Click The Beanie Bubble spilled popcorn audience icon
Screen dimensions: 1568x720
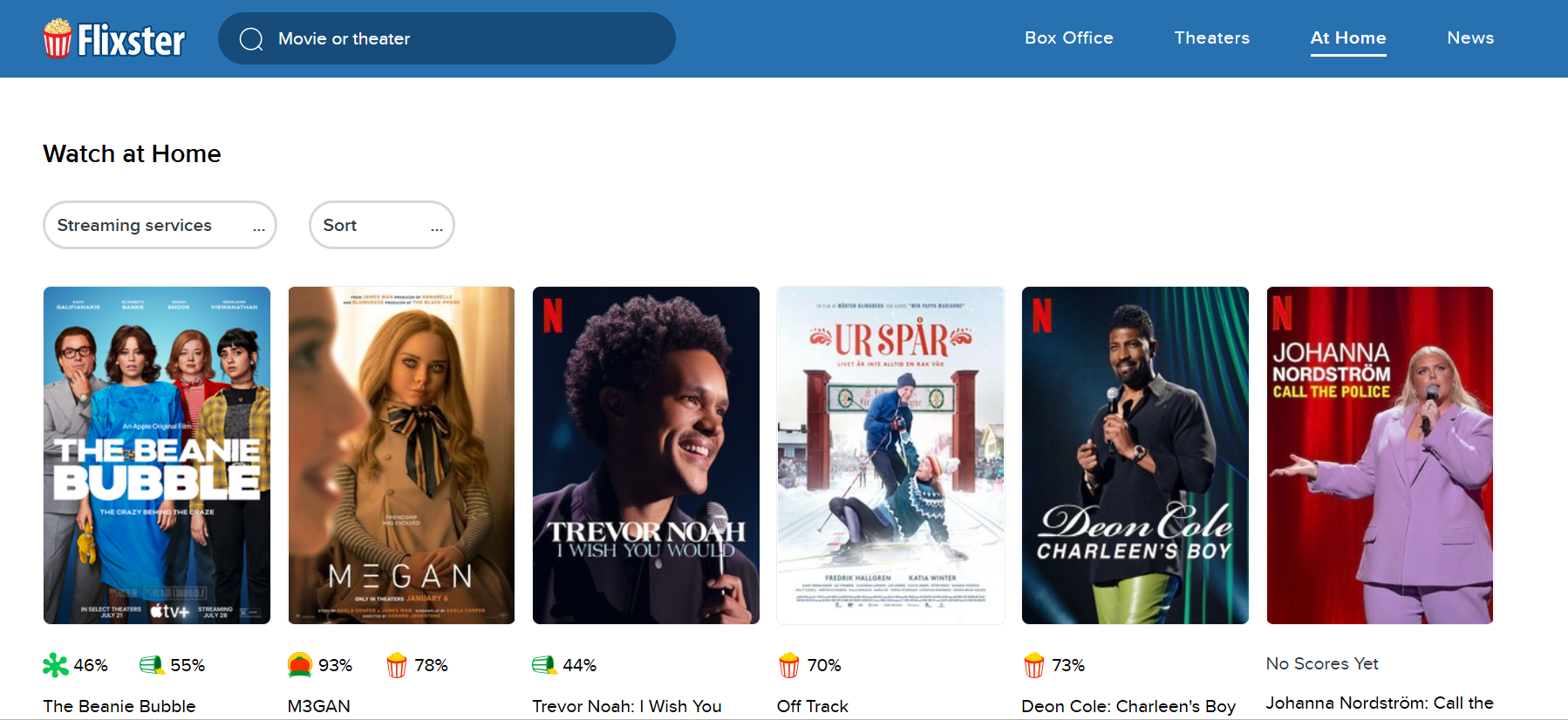152,665
